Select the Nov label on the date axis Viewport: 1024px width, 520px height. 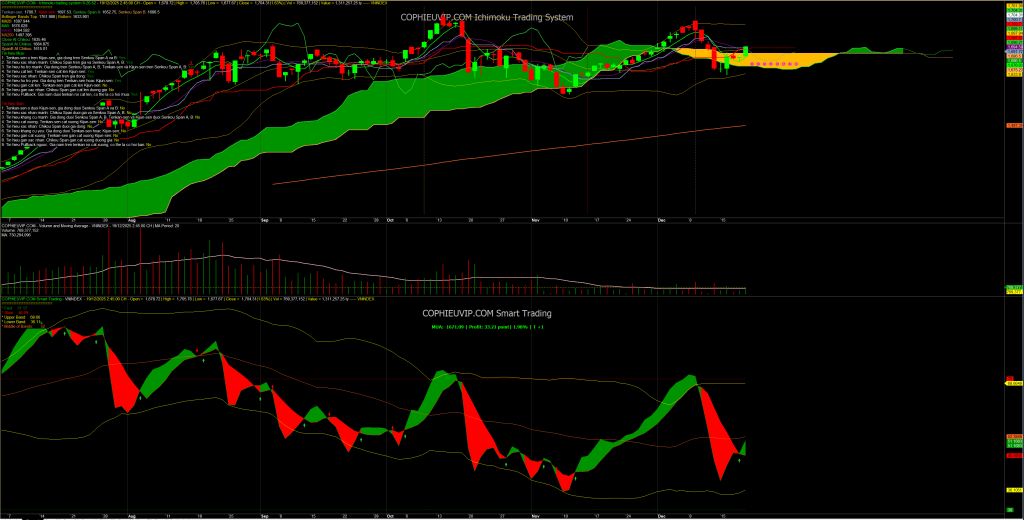click(535, 217)
